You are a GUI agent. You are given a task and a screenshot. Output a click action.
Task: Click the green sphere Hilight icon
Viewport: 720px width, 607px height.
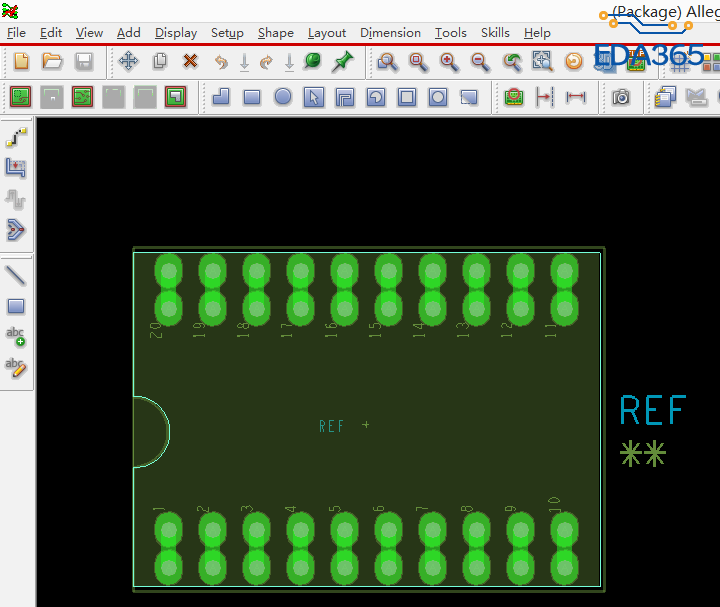pyautogui.click(x=313, y=61)
